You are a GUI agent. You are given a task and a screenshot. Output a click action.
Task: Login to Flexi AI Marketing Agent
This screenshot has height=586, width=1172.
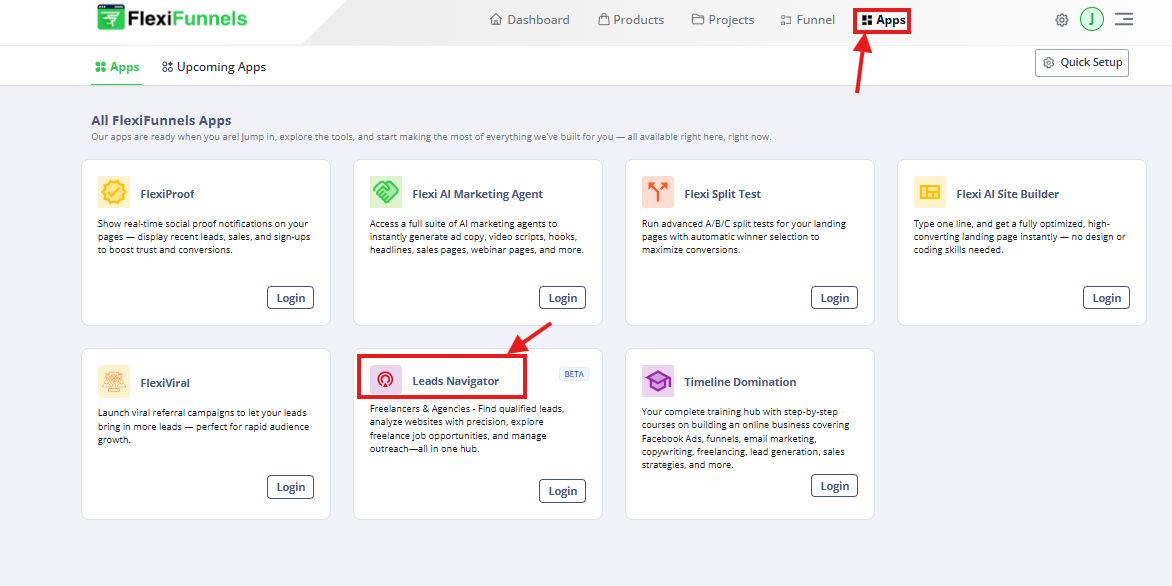tap(563, 297)
